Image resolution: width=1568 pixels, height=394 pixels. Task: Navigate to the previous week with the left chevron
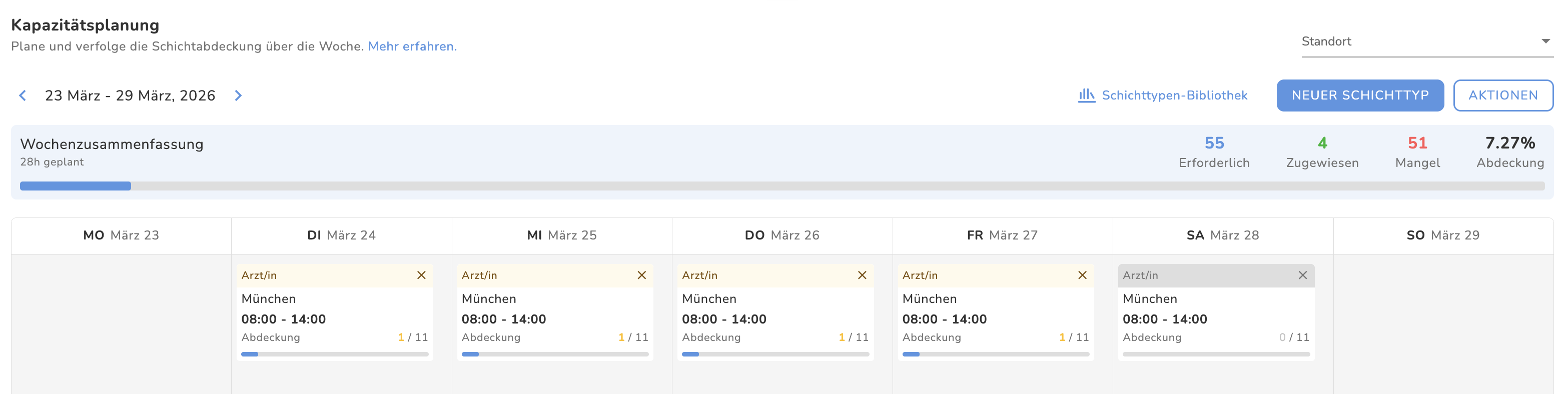tap(23, 95)
